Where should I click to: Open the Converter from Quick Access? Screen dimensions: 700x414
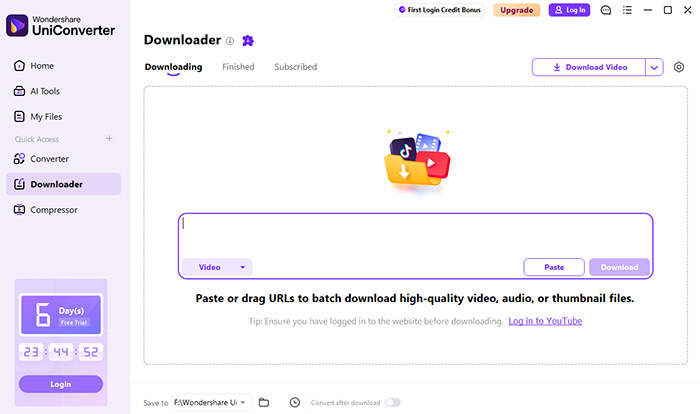coord(41,159)
